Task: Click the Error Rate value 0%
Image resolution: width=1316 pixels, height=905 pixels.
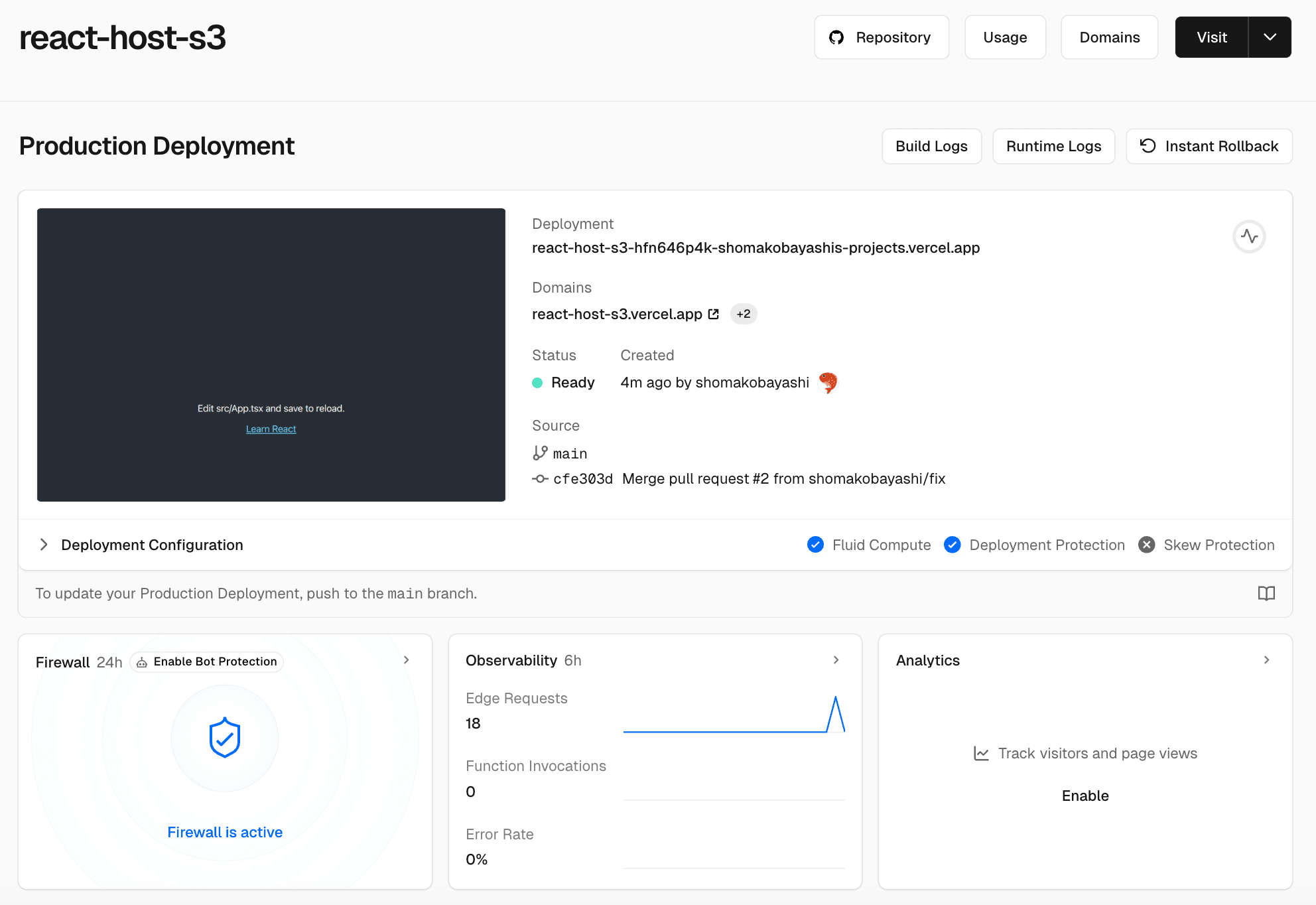Action: 476,859
